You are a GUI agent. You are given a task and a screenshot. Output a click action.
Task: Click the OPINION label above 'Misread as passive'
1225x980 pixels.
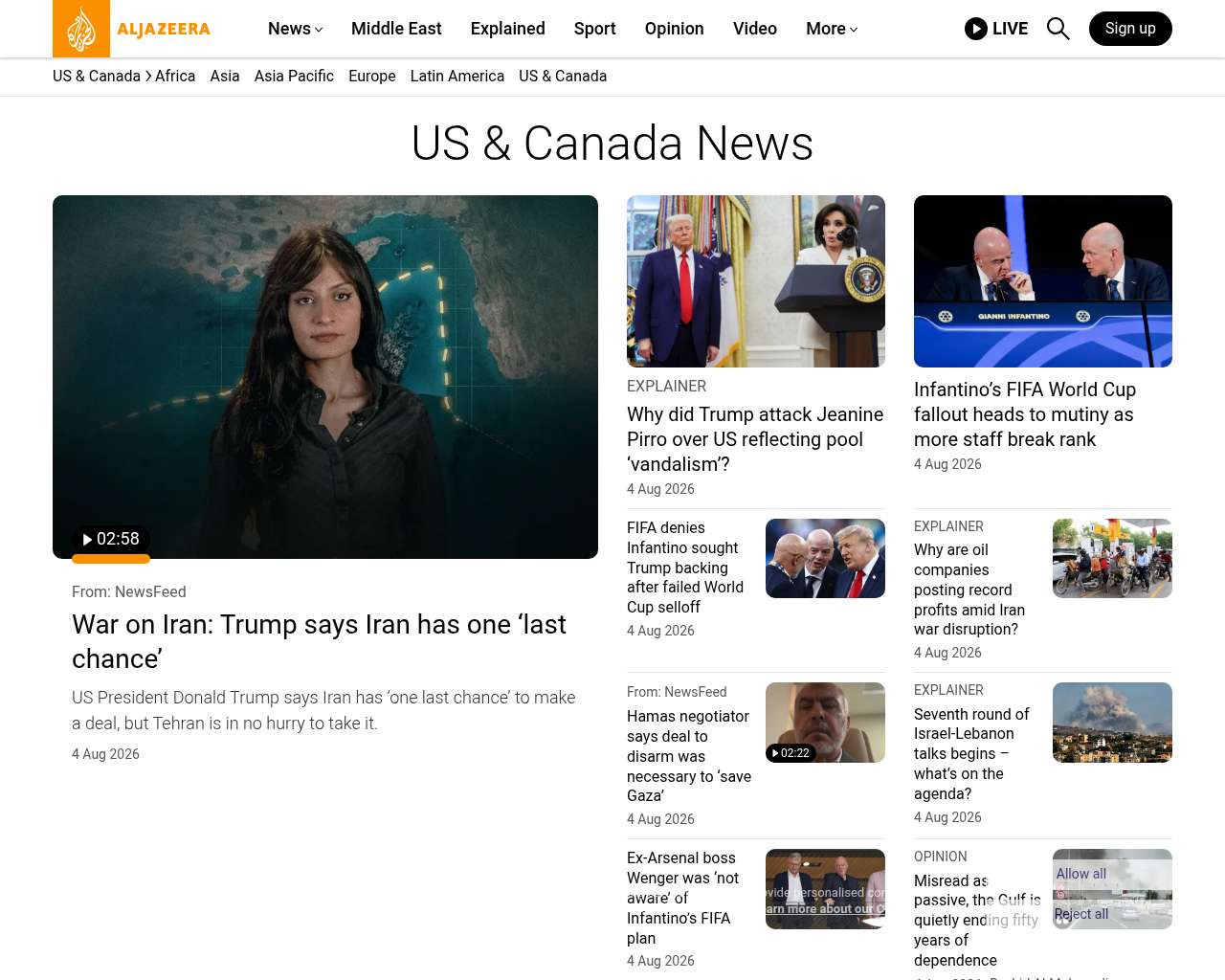coord(941,857)
